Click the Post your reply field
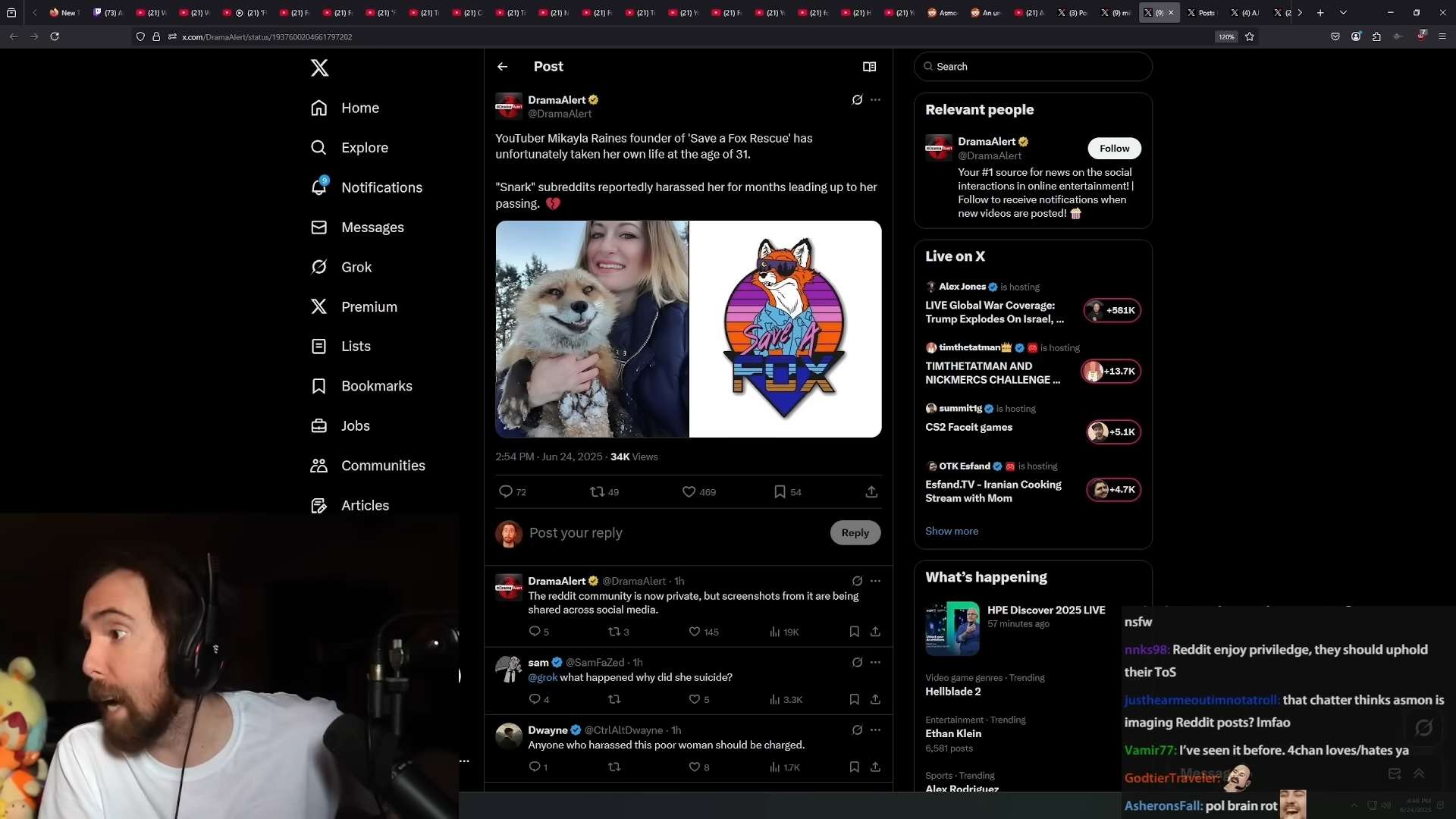The height and width of the screenshot is (819, 1456). [x=675, y=533]
